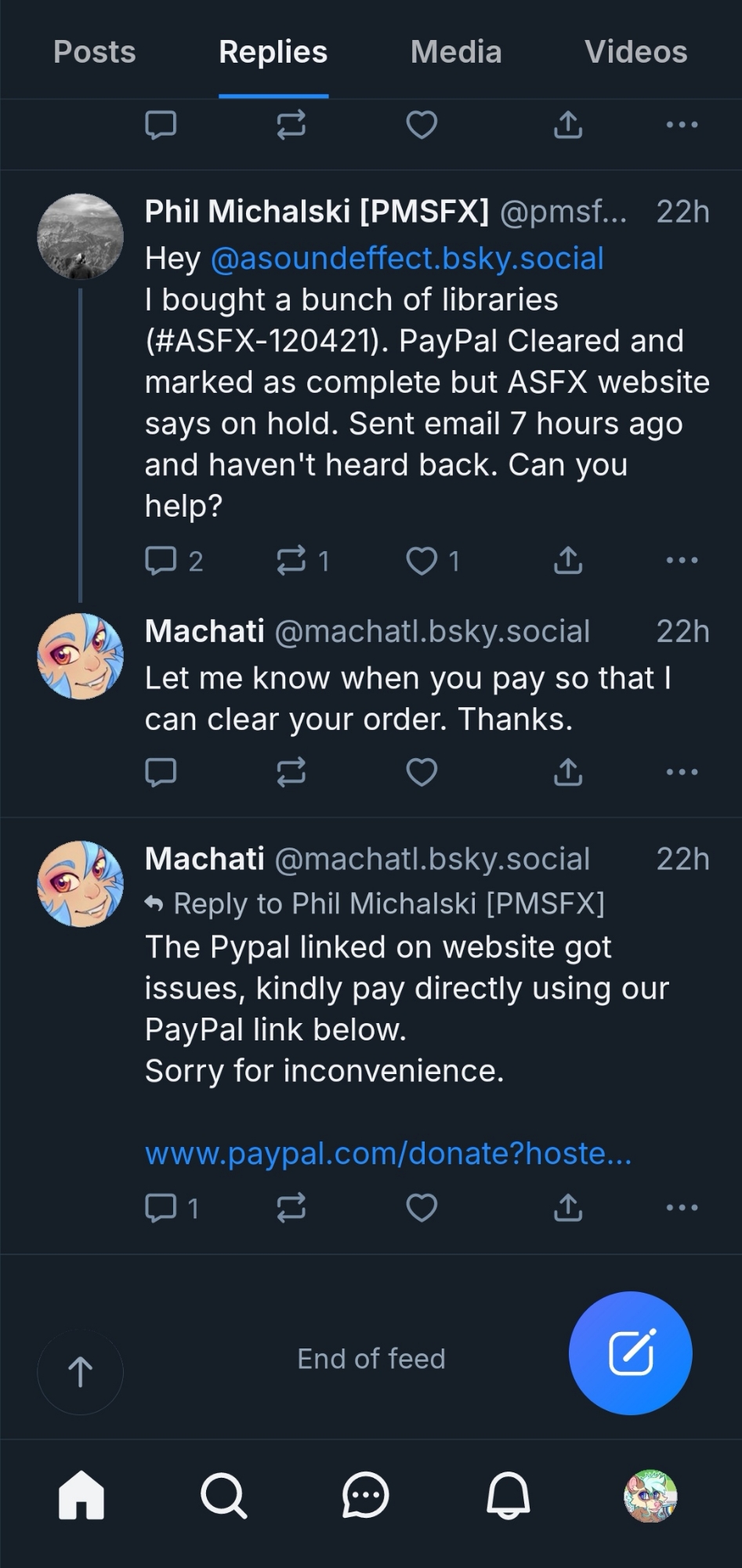Open the paypal.com/donate link
This screenshot has width=742, height=1568.
388,1153
